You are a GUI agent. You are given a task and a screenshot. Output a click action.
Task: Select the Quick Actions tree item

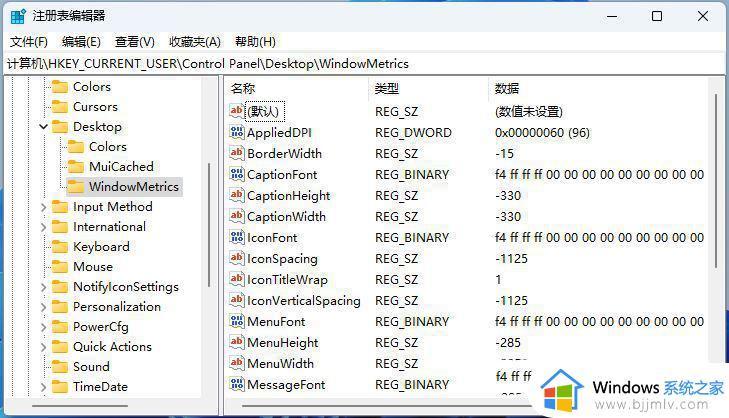[x=112, y=346]
